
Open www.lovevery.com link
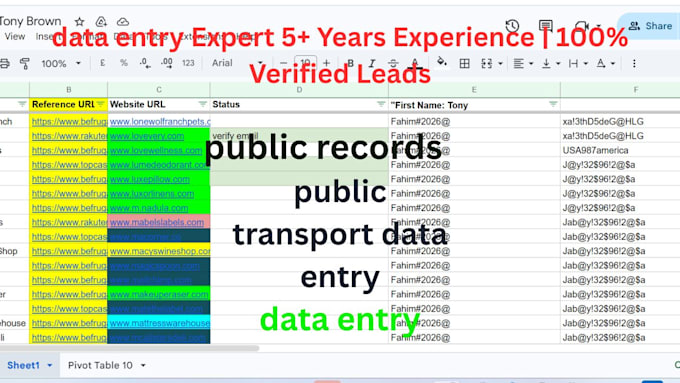147,136
